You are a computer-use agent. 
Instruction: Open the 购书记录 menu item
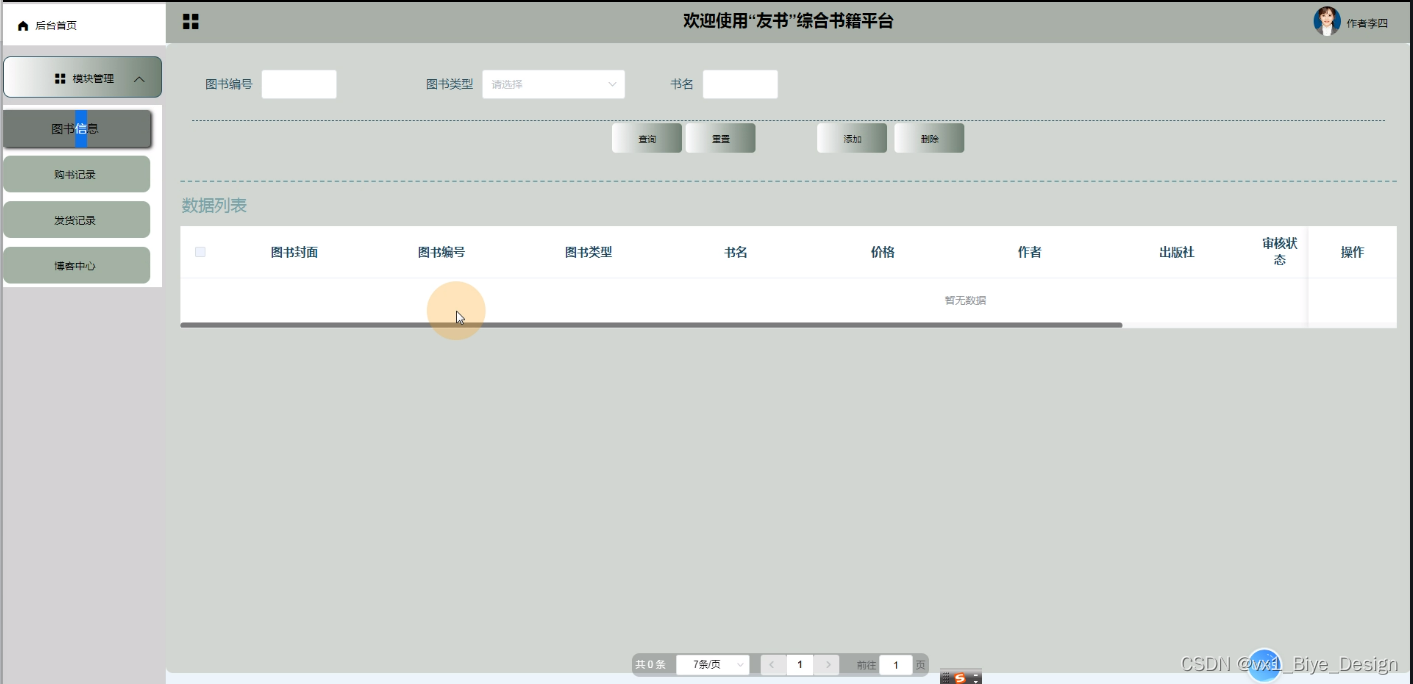coord(76,174)
